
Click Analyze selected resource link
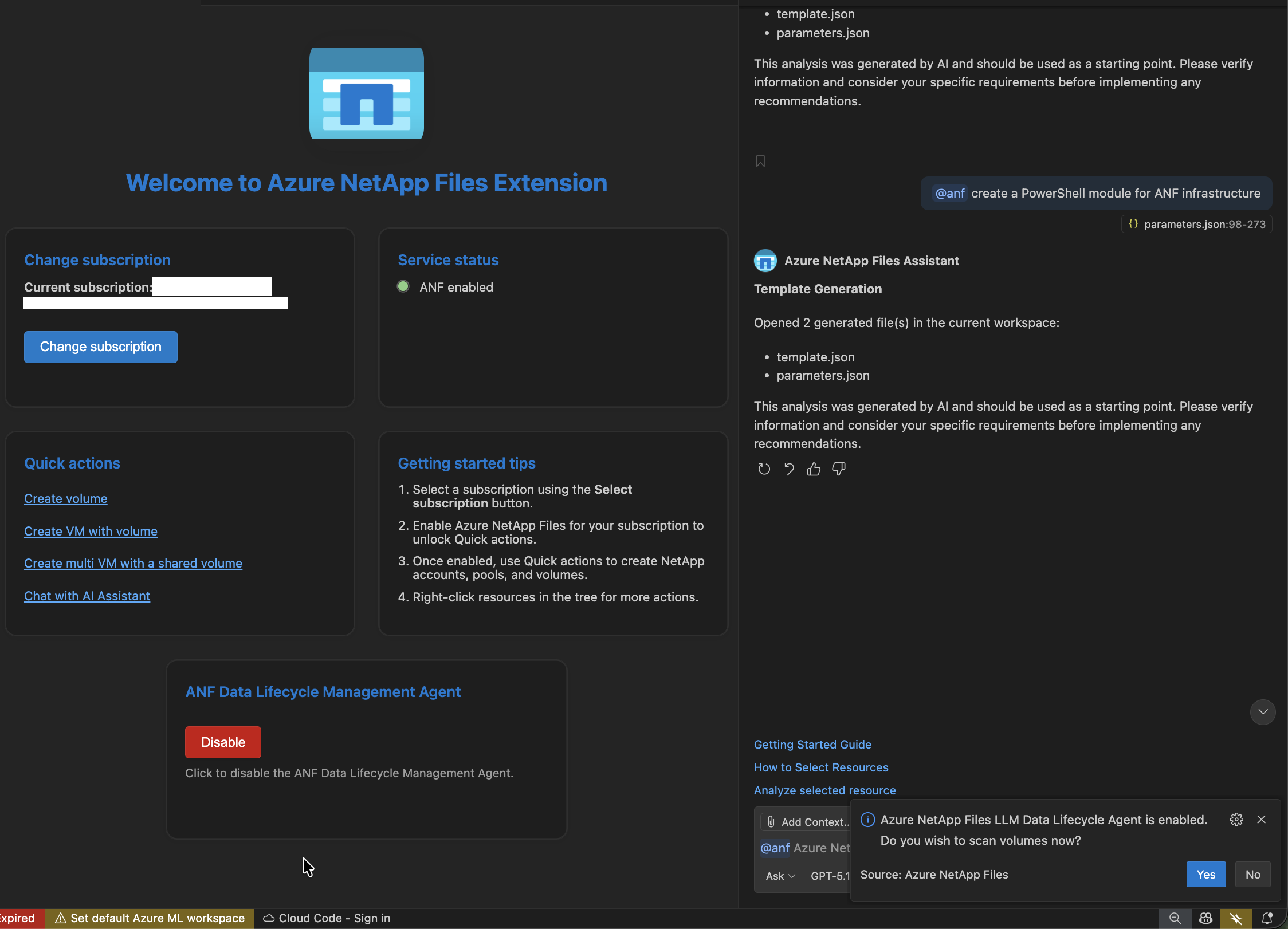825,790
